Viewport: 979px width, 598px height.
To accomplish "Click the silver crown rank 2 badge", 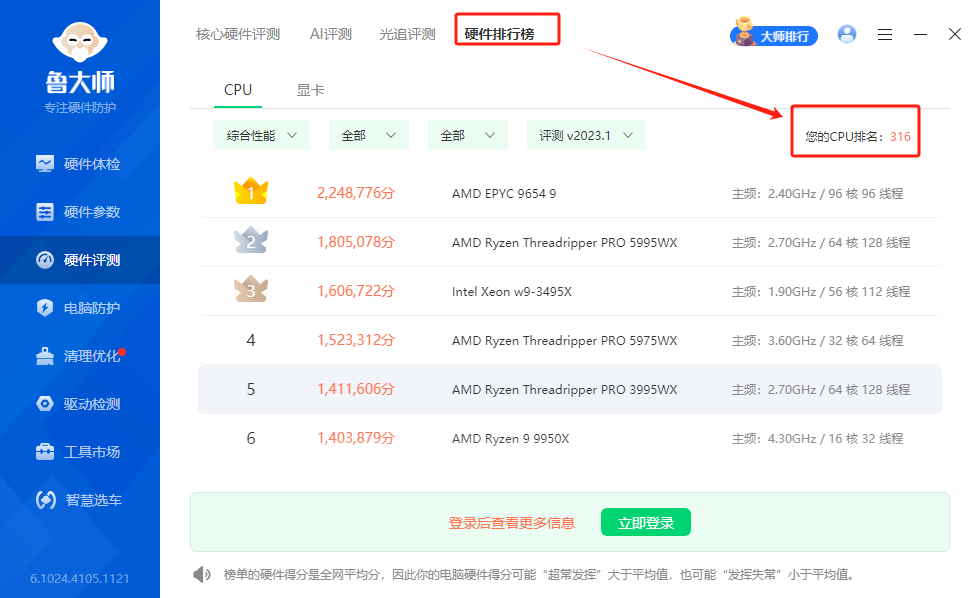I will (251, 240).
